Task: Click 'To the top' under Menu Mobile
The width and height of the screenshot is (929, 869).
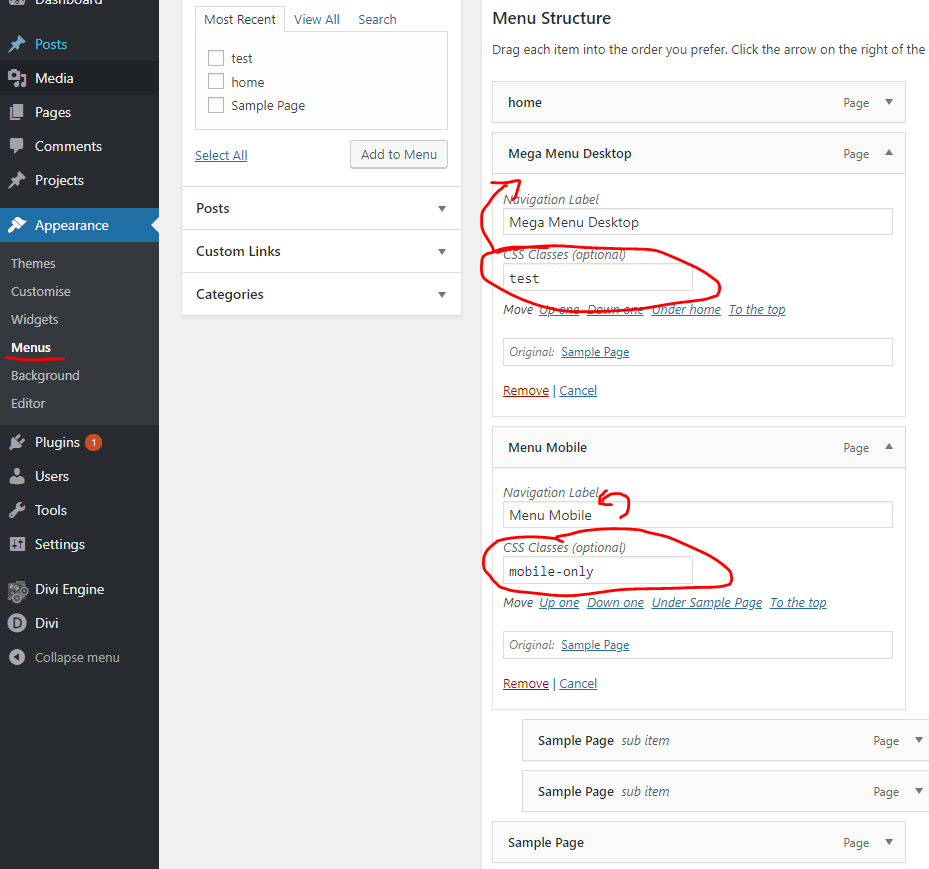Action: pos(798,602)
